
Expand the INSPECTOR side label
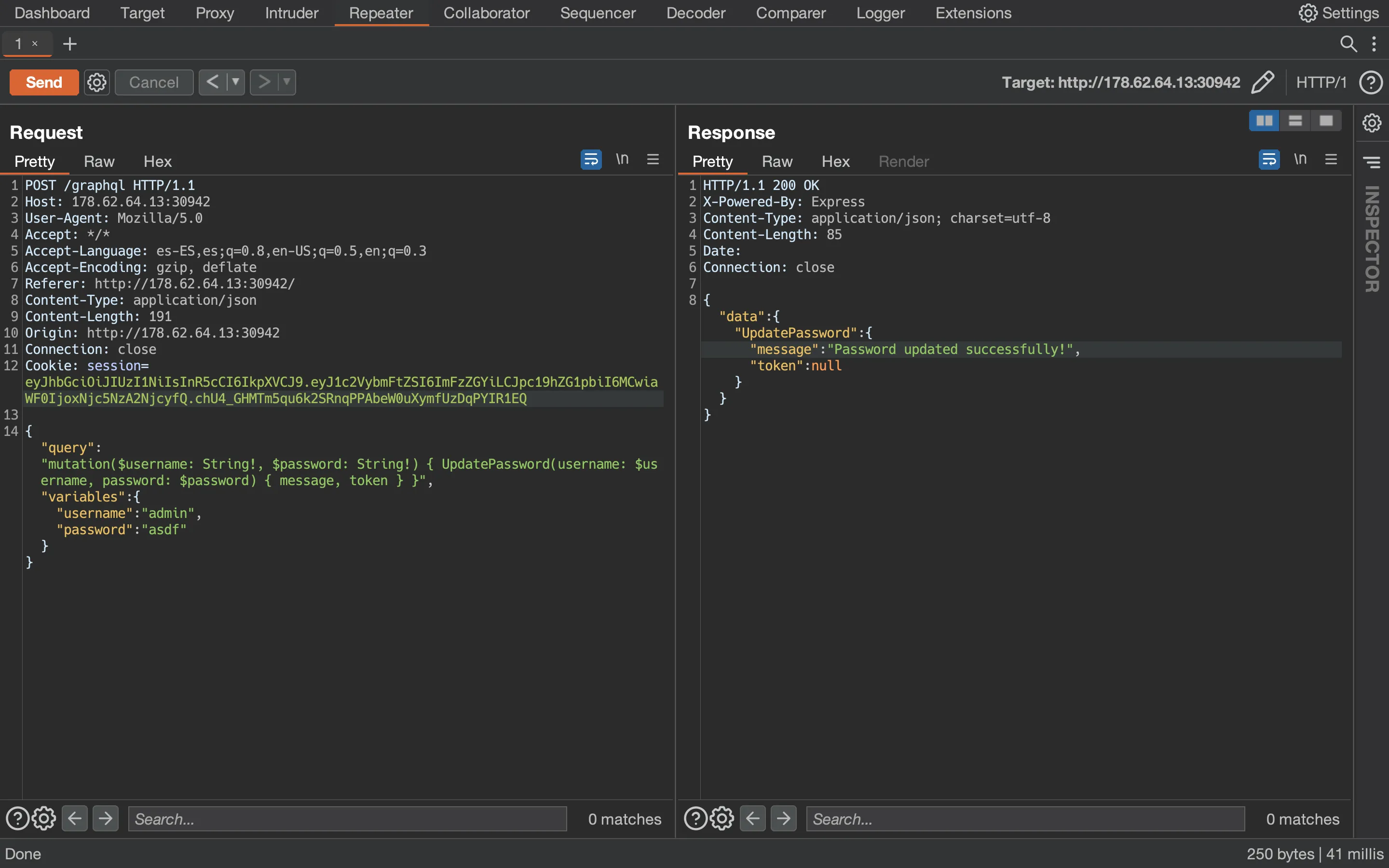pyautogui.click(x=1372, y=239)
